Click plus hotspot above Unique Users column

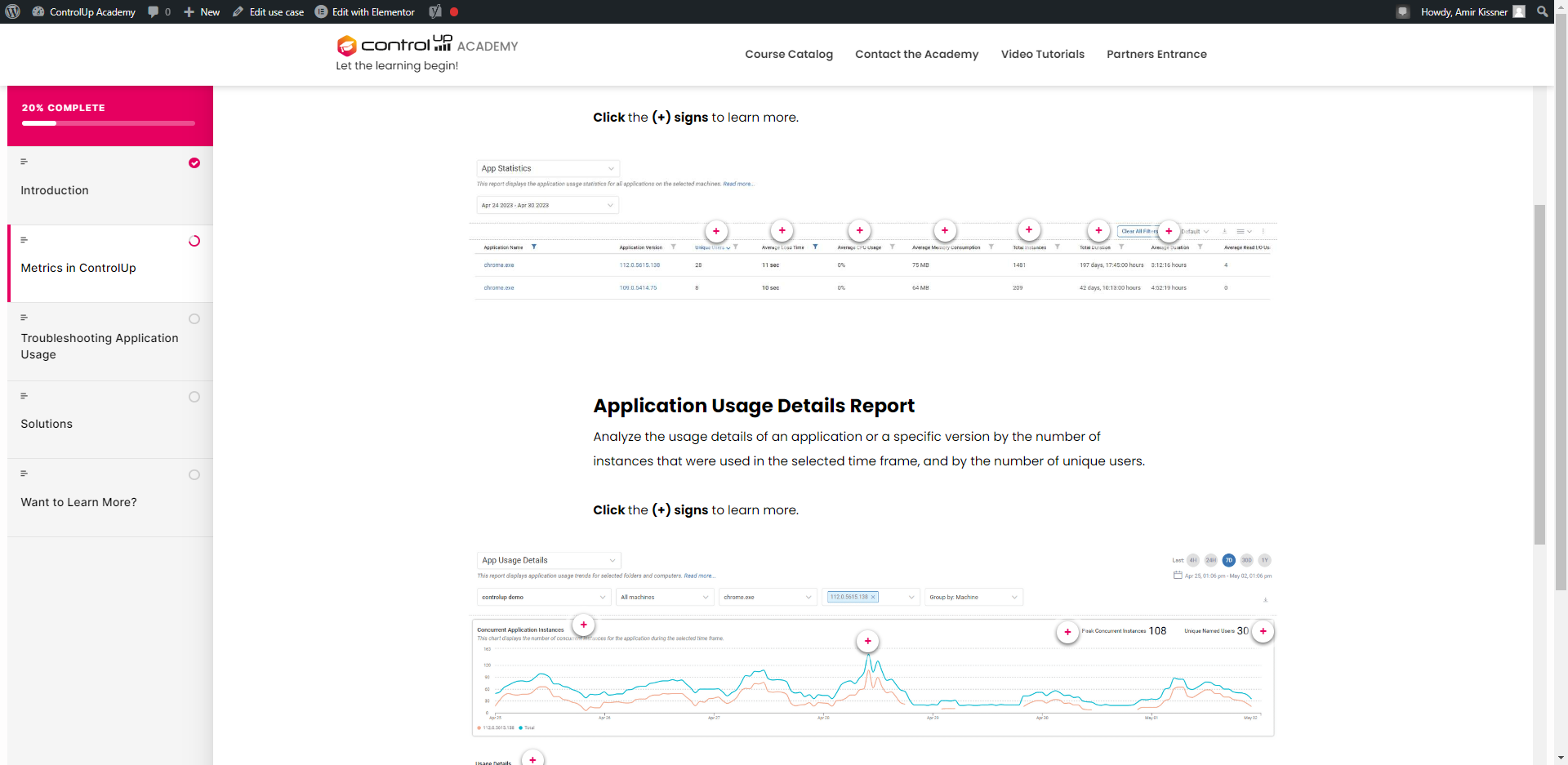coord(716,231)
